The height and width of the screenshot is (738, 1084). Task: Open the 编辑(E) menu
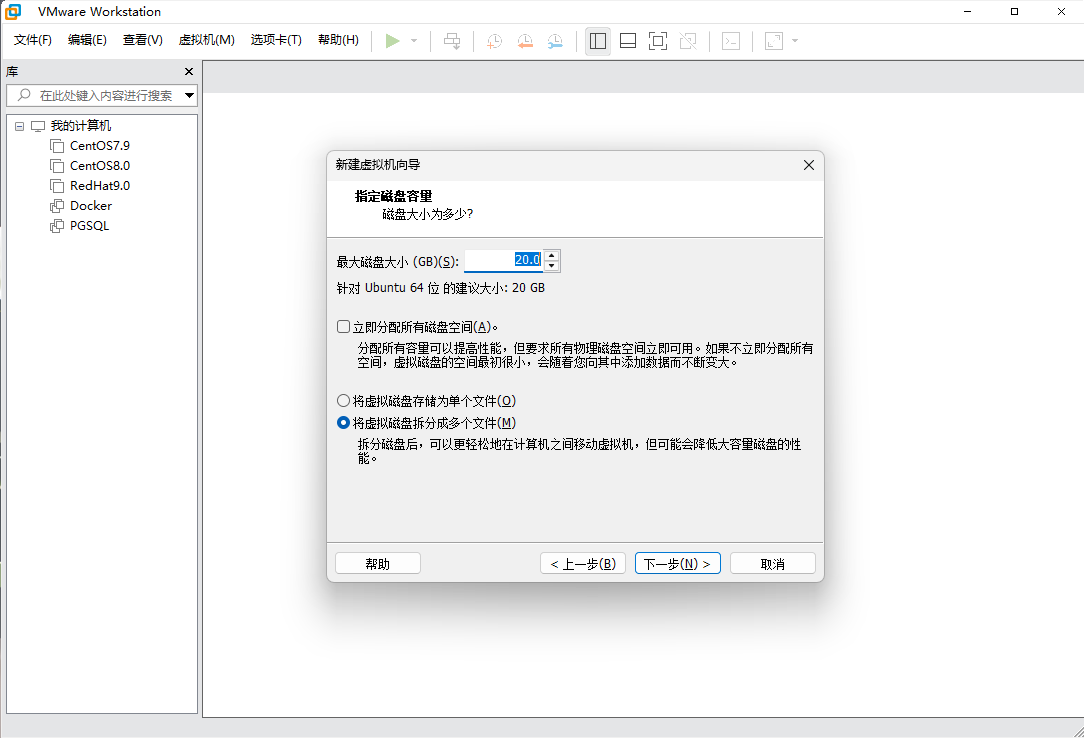87,40
